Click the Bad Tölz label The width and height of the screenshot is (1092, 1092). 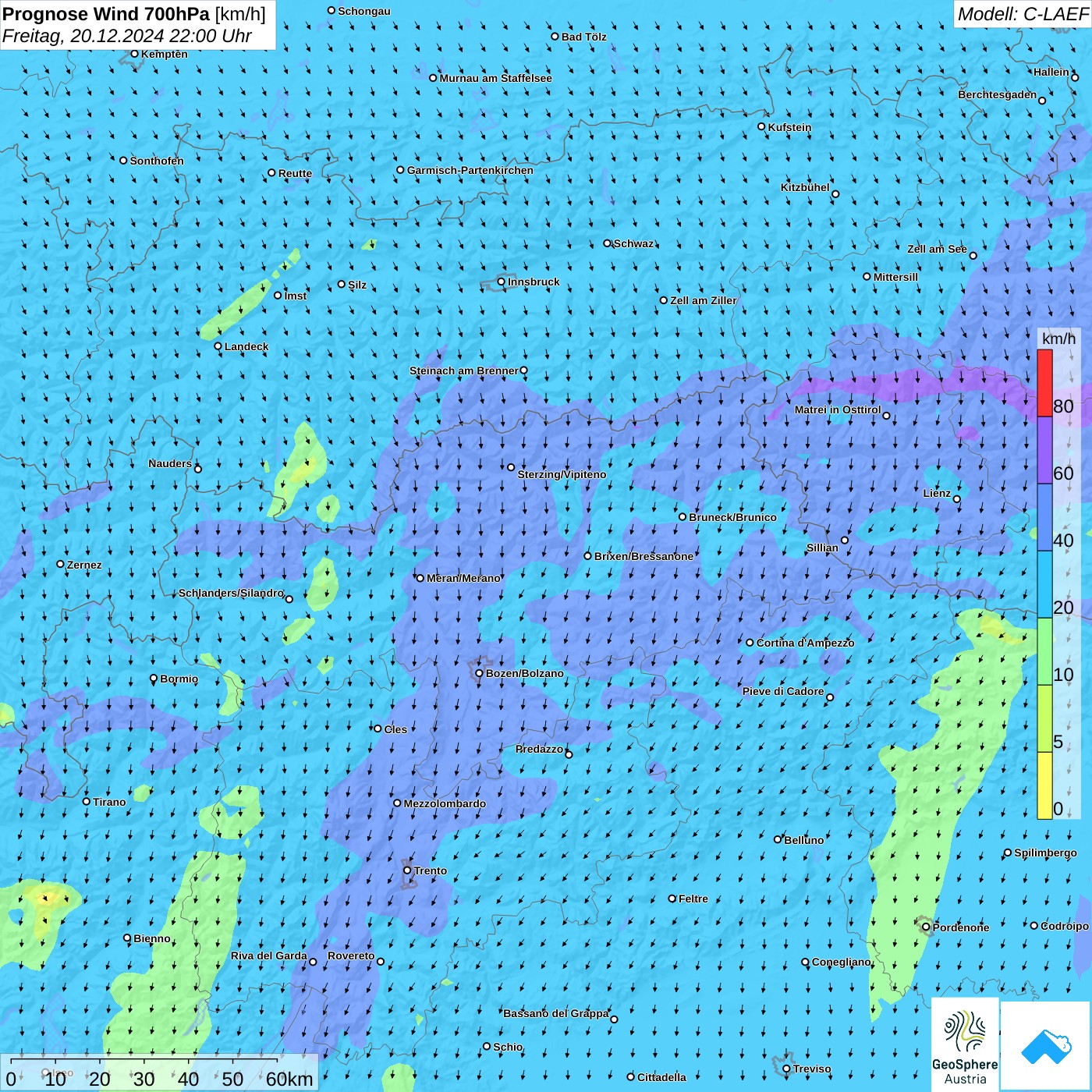tap(583, 37)
